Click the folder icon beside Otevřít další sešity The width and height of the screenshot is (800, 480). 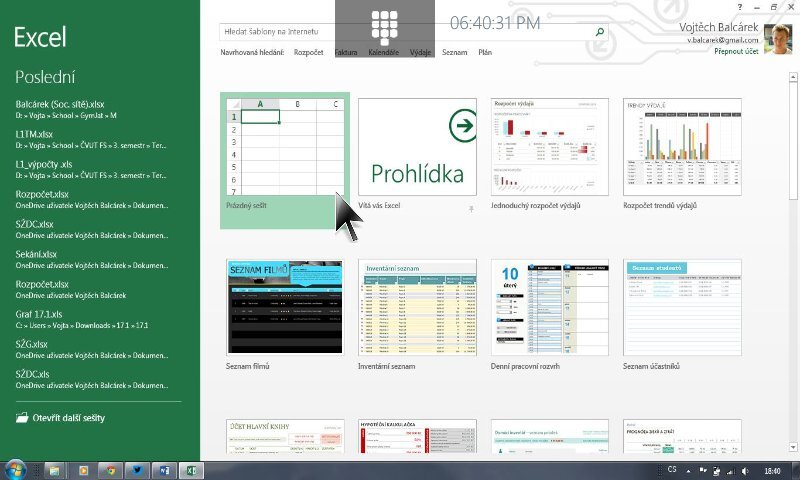21,418
